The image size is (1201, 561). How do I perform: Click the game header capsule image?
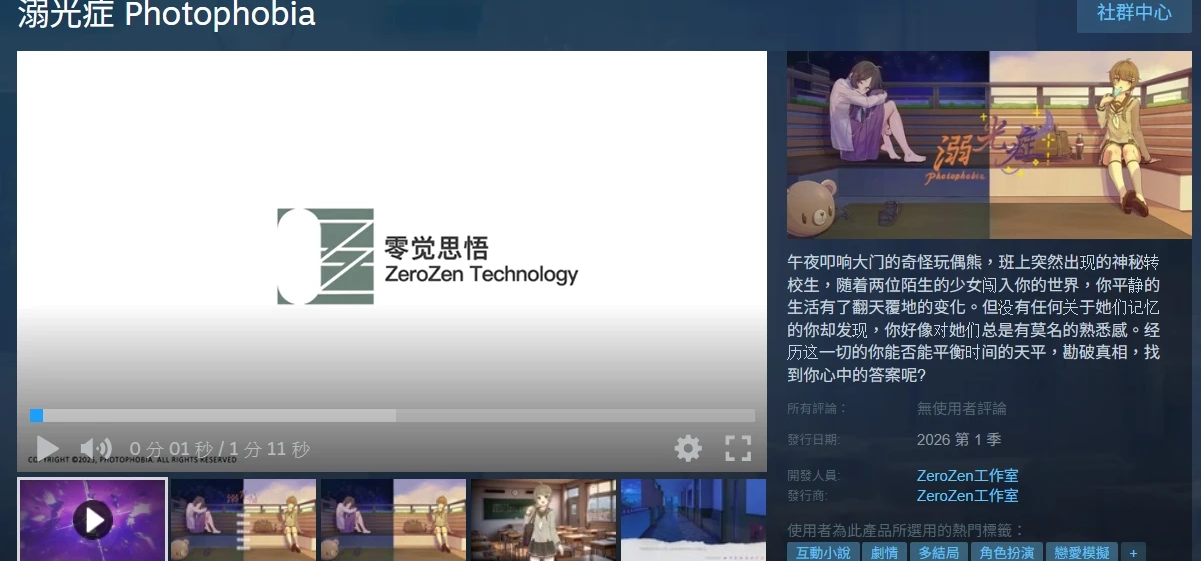point(989,145)
